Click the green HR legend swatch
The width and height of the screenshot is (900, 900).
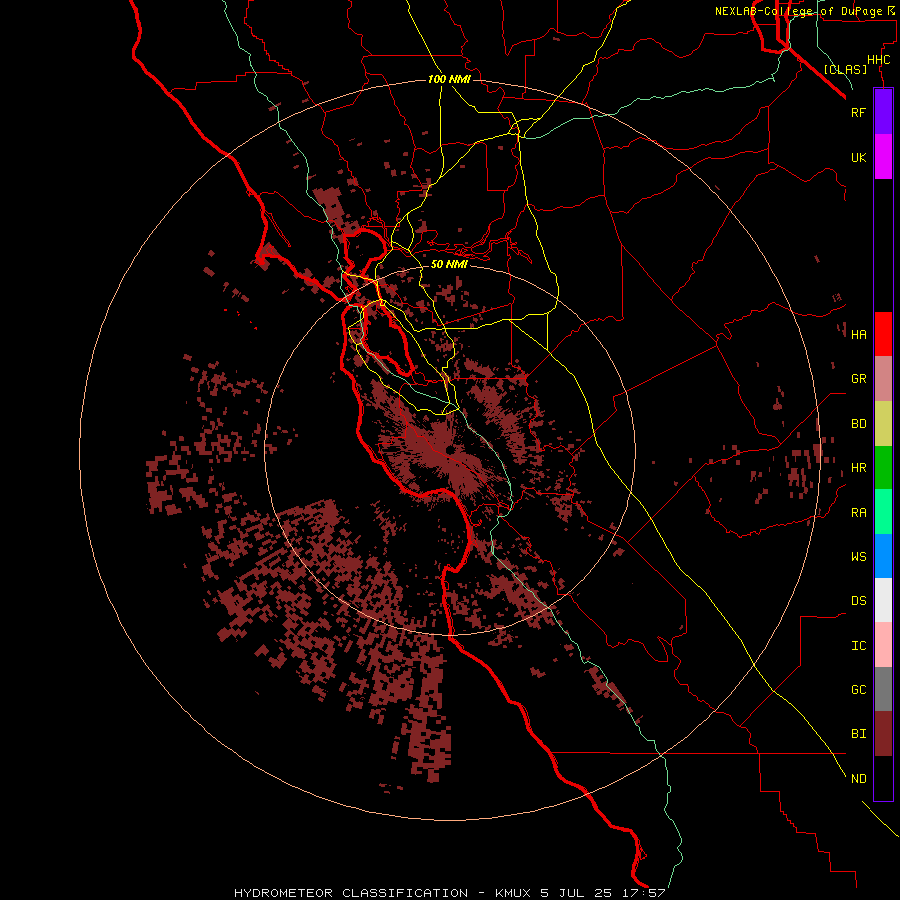point(883,468)
